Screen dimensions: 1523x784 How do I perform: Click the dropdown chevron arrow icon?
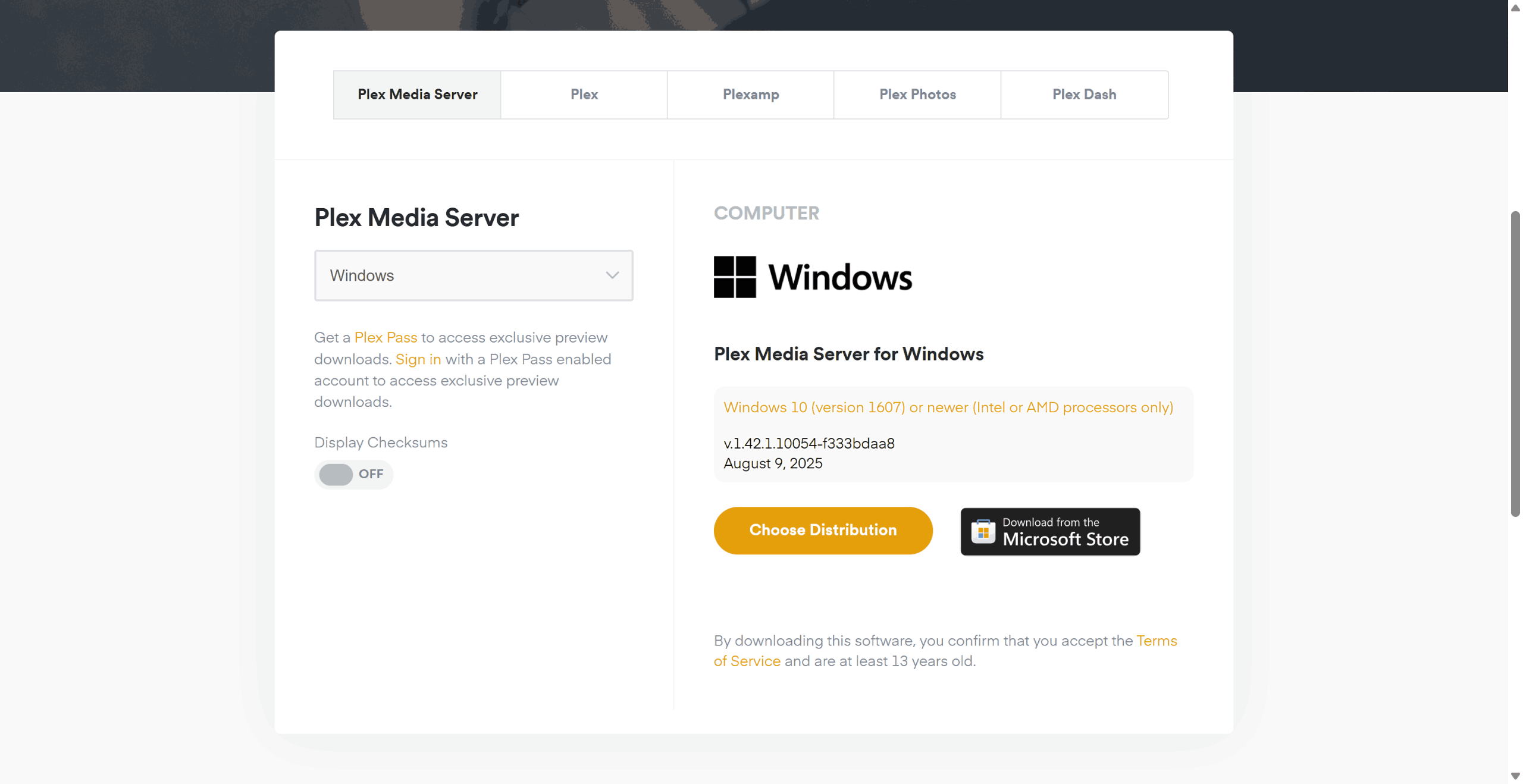tap(612, 275)
